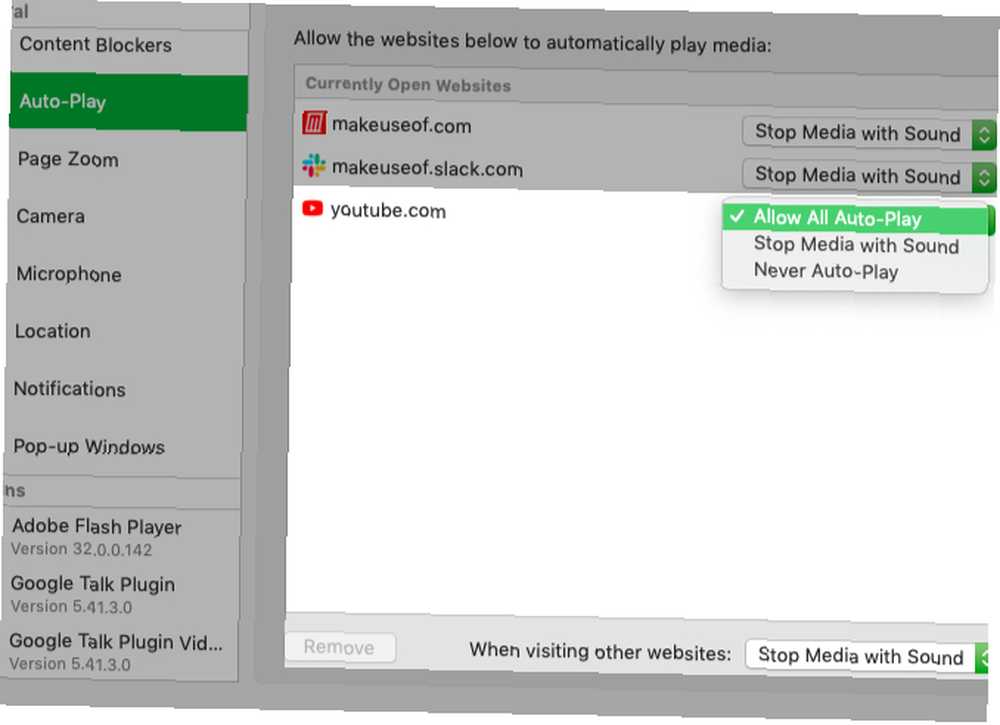Open the makeuseof.slack.com auto-play dropdown
This screenshot has width=1000, height=725.
[x=868, y=175]
